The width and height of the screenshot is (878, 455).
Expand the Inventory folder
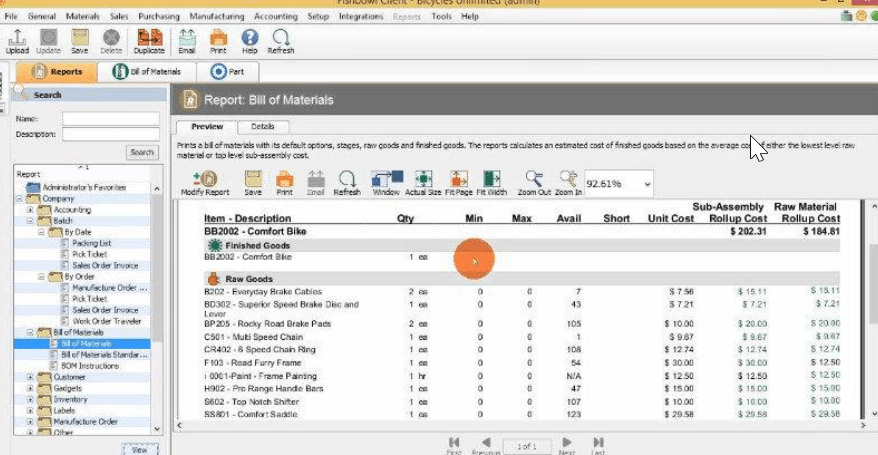tap(30, 400)
